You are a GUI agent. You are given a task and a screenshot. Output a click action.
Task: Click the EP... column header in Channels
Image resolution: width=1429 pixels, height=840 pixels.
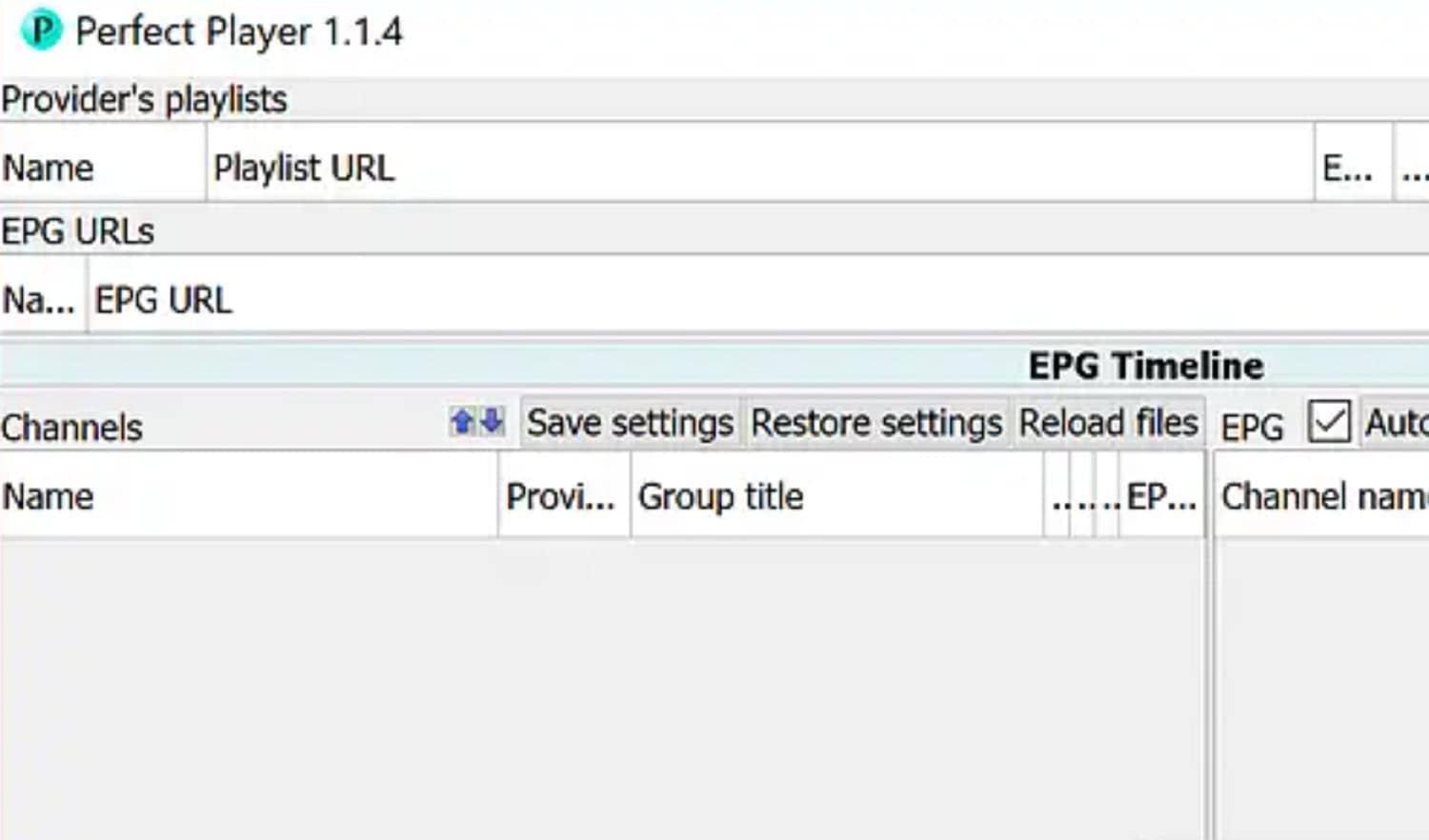point(1161,496)
